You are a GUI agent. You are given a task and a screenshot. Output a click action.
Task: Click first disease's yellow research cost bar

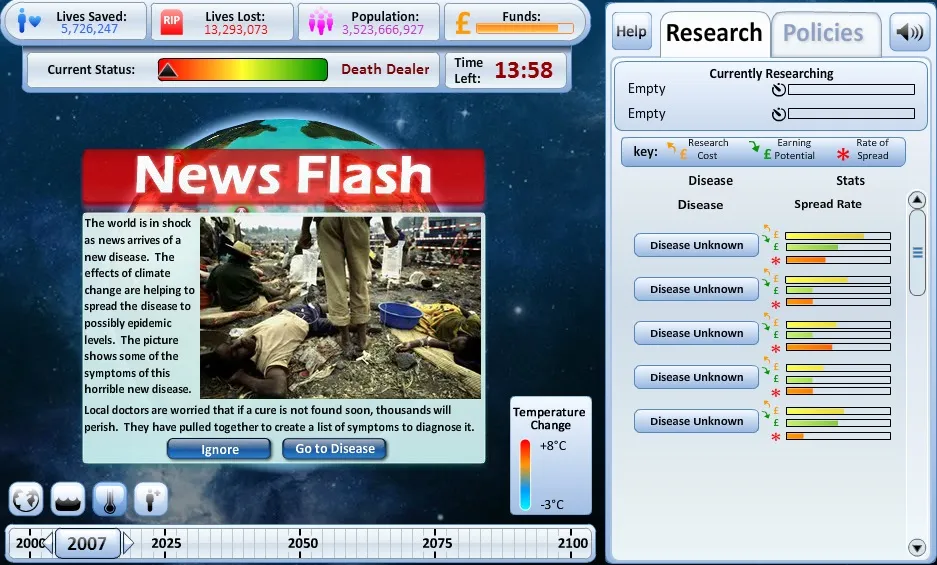(x=838, y=236)
